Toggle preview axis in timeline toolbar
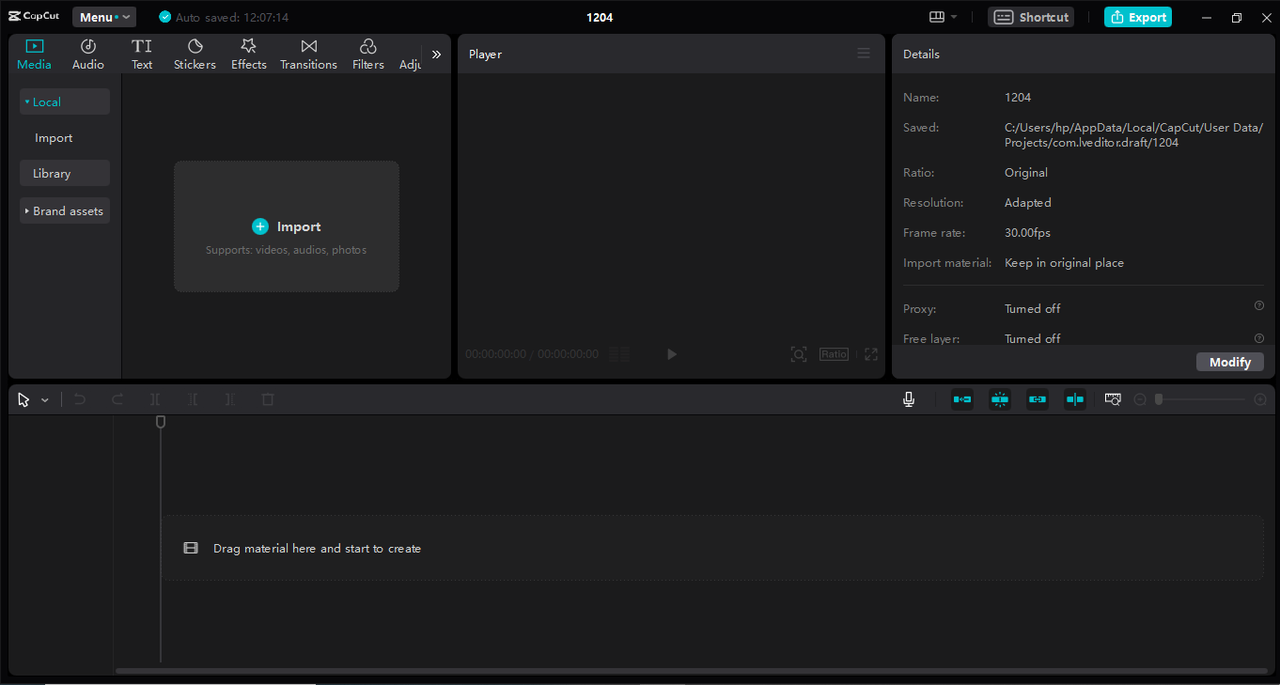This screenshot has width=1280, height=685. (1075, 399)
